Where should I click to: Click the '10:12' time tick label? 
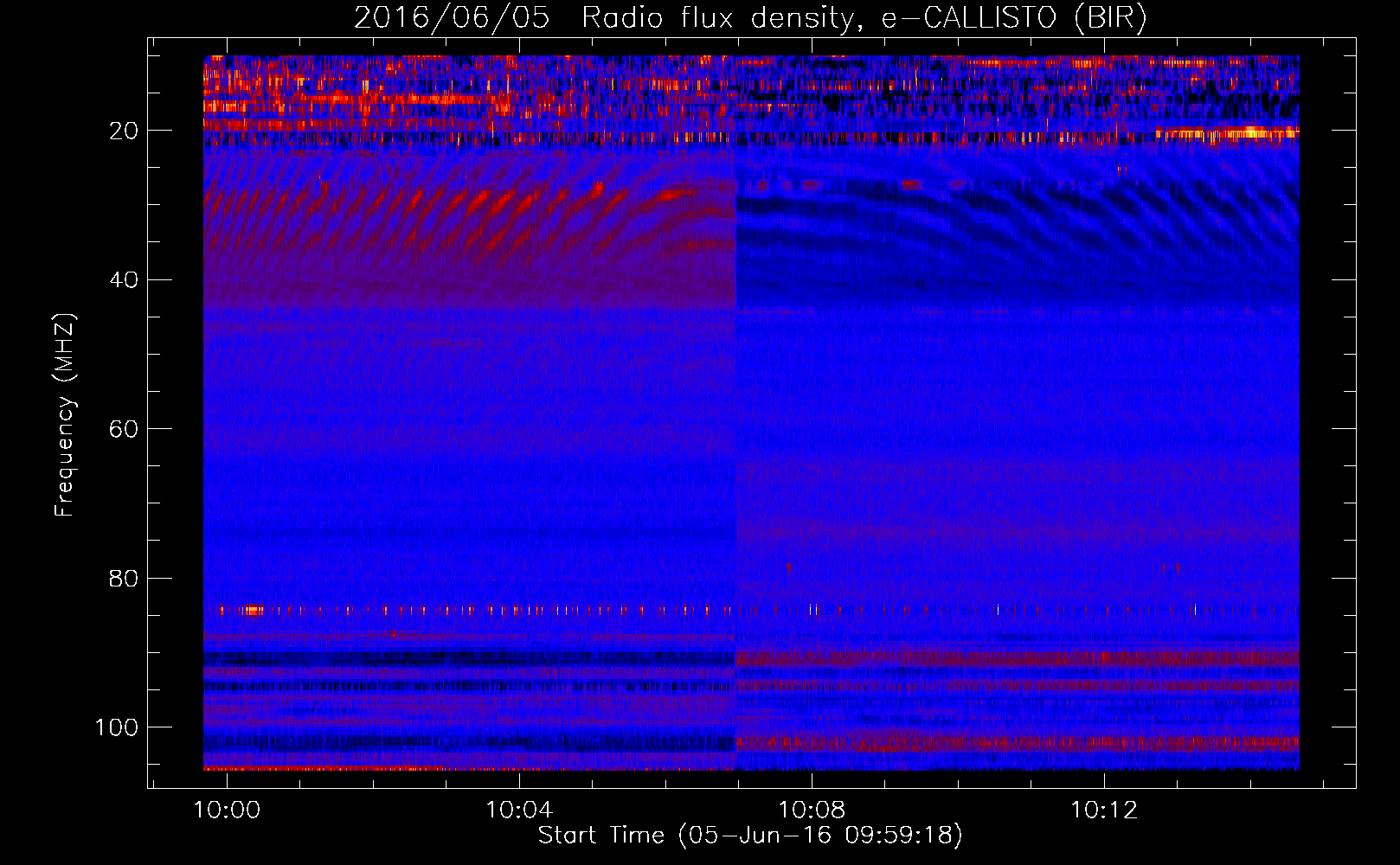point(1104,811)
